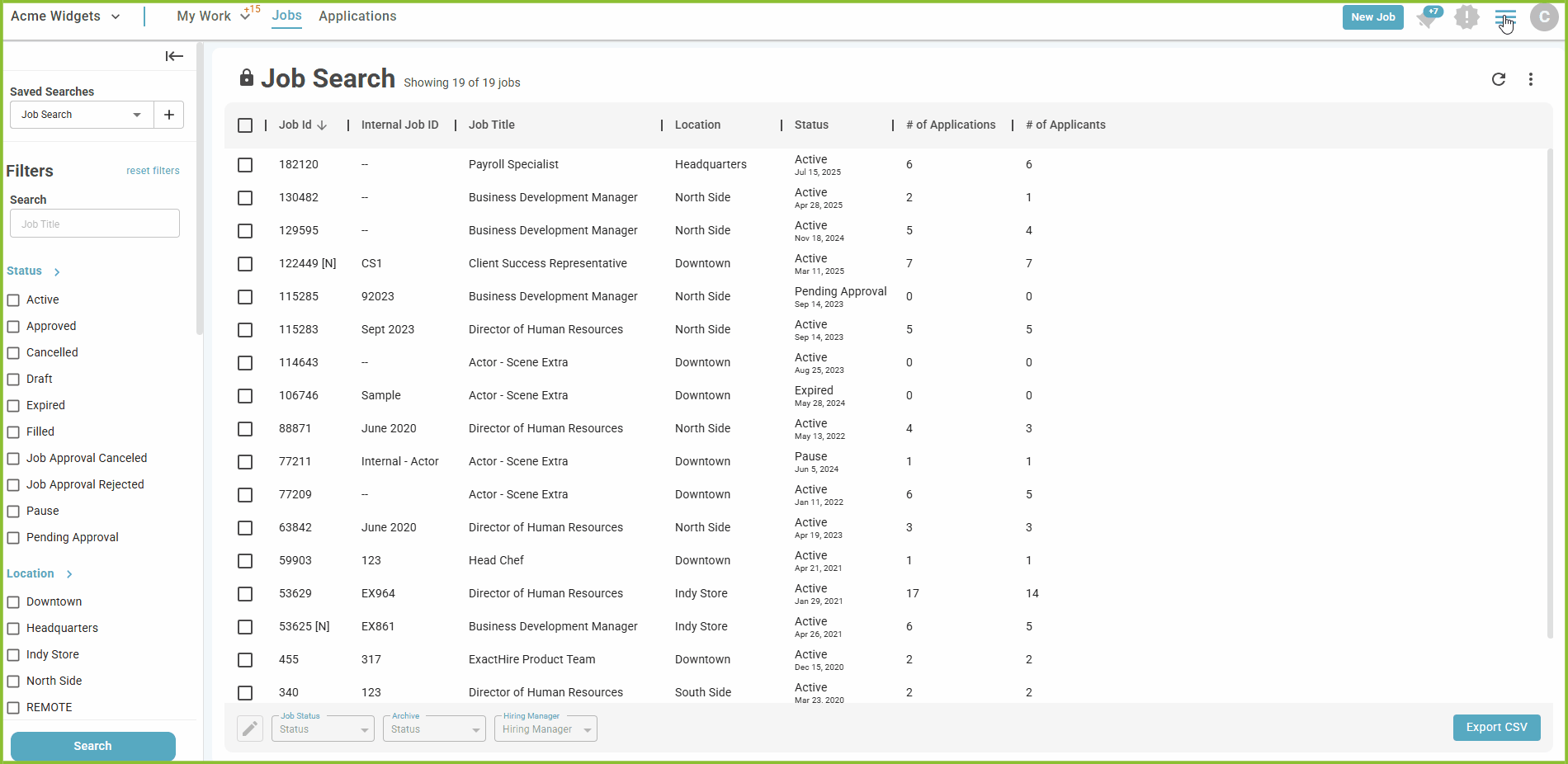This screenshot has width=1568, height=764.
Task: Open the Saved Searches Job Search dropdown
Action: pos(82,115)
